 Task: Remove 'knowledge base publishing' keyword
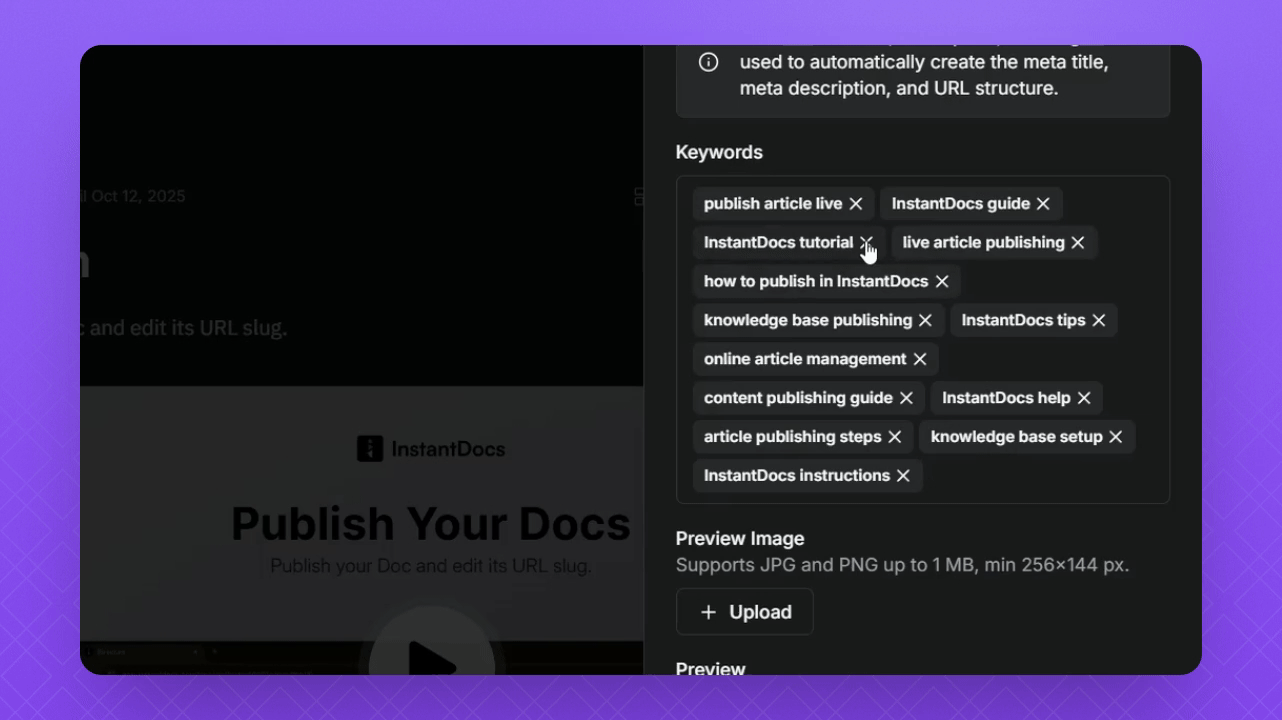[925, 321]
